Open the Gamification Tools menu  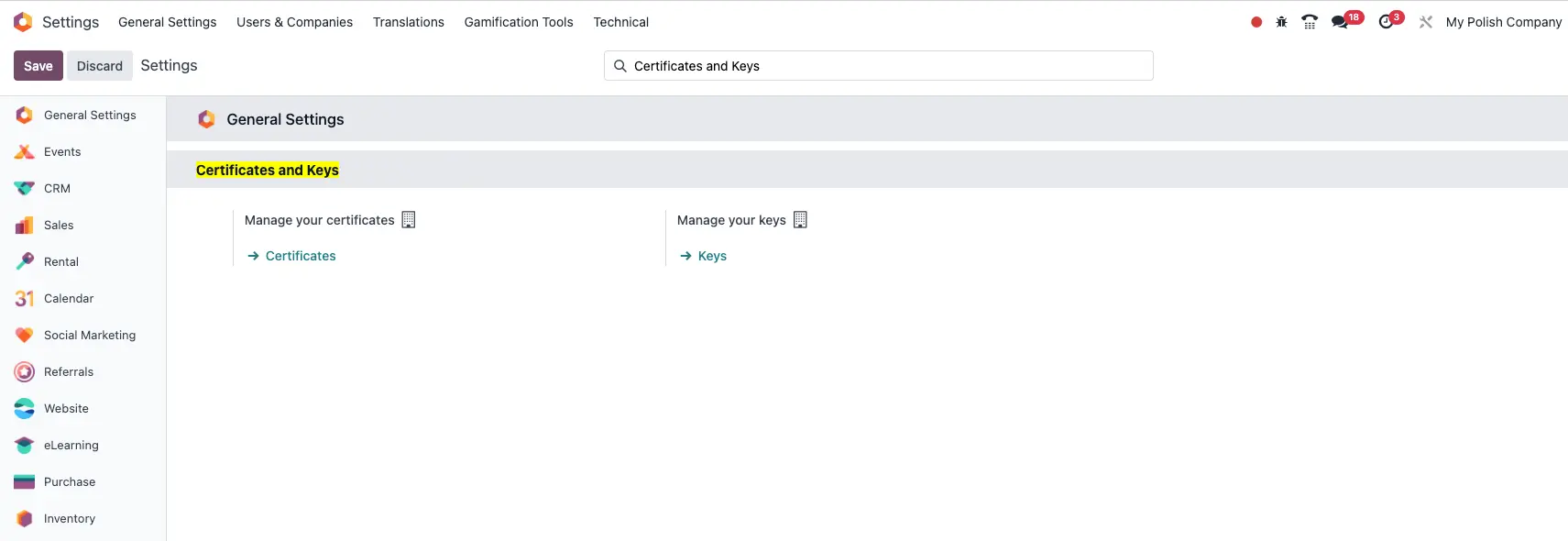(x=519, y=22)
